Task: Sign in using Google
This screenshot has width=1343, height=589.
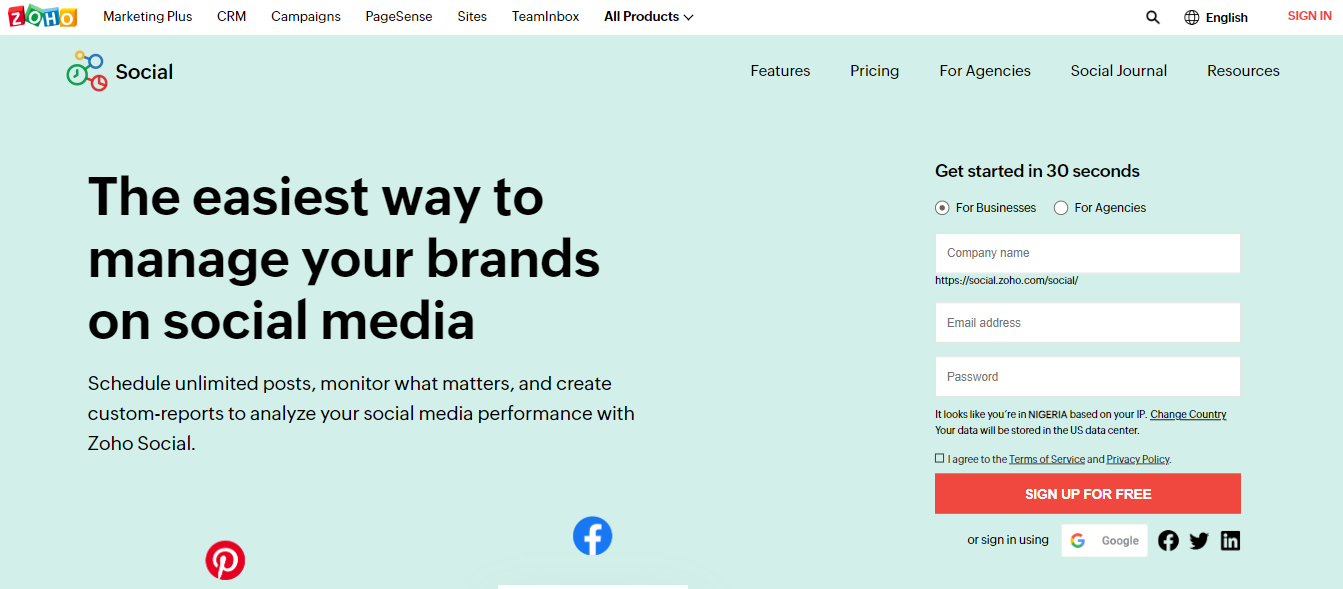Action: (x=1104, y=539)
